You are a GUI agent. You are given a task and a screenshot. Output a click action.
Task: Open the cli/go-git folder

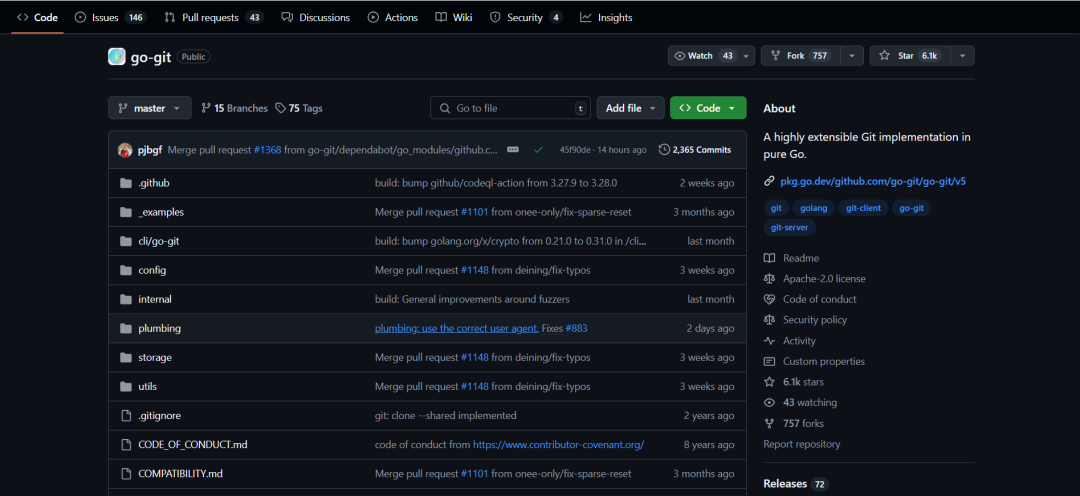[159, 241]
